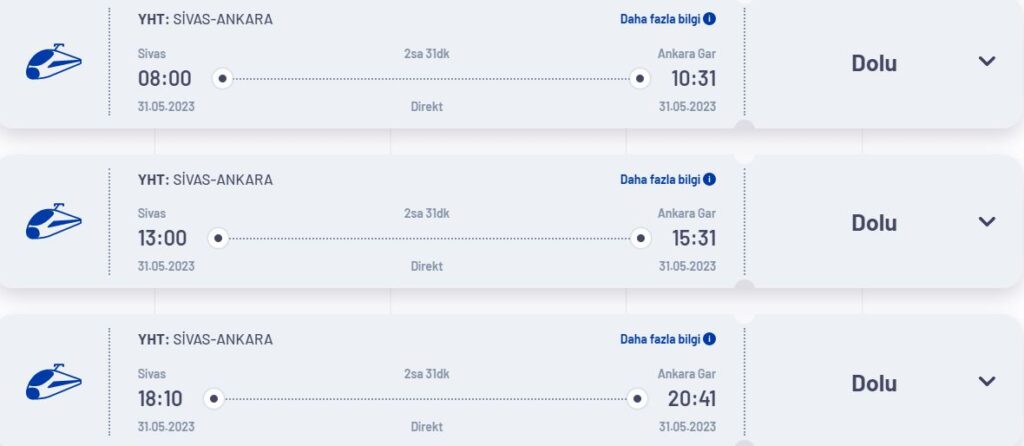Click the train icon for the 13:00 departure
This screenshot has width=1024, height=446.
coord(53,222)
